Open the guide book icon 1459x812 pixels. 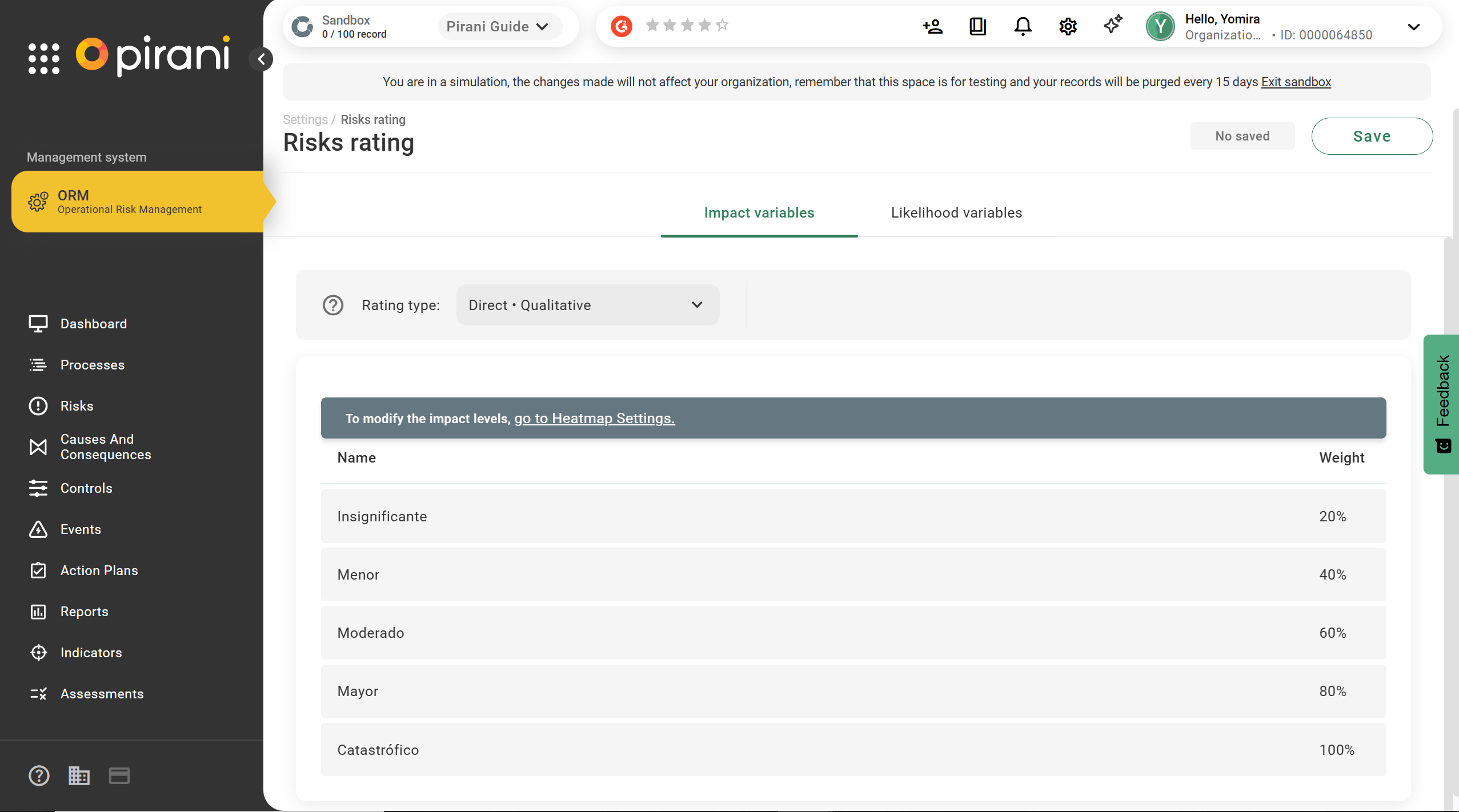(977, 26)
